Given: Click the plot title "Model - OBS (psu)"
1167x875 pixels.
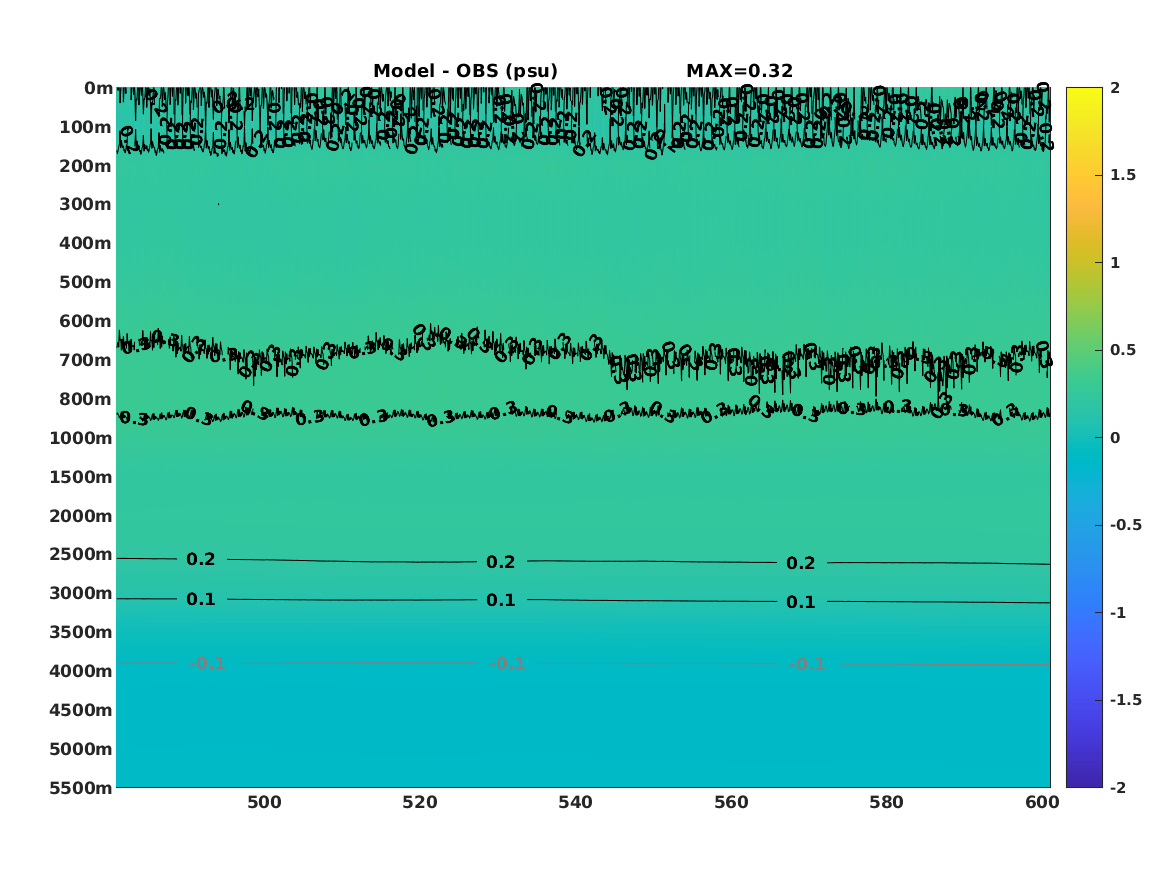Looking at the screenshot, I should pos(465,71).
